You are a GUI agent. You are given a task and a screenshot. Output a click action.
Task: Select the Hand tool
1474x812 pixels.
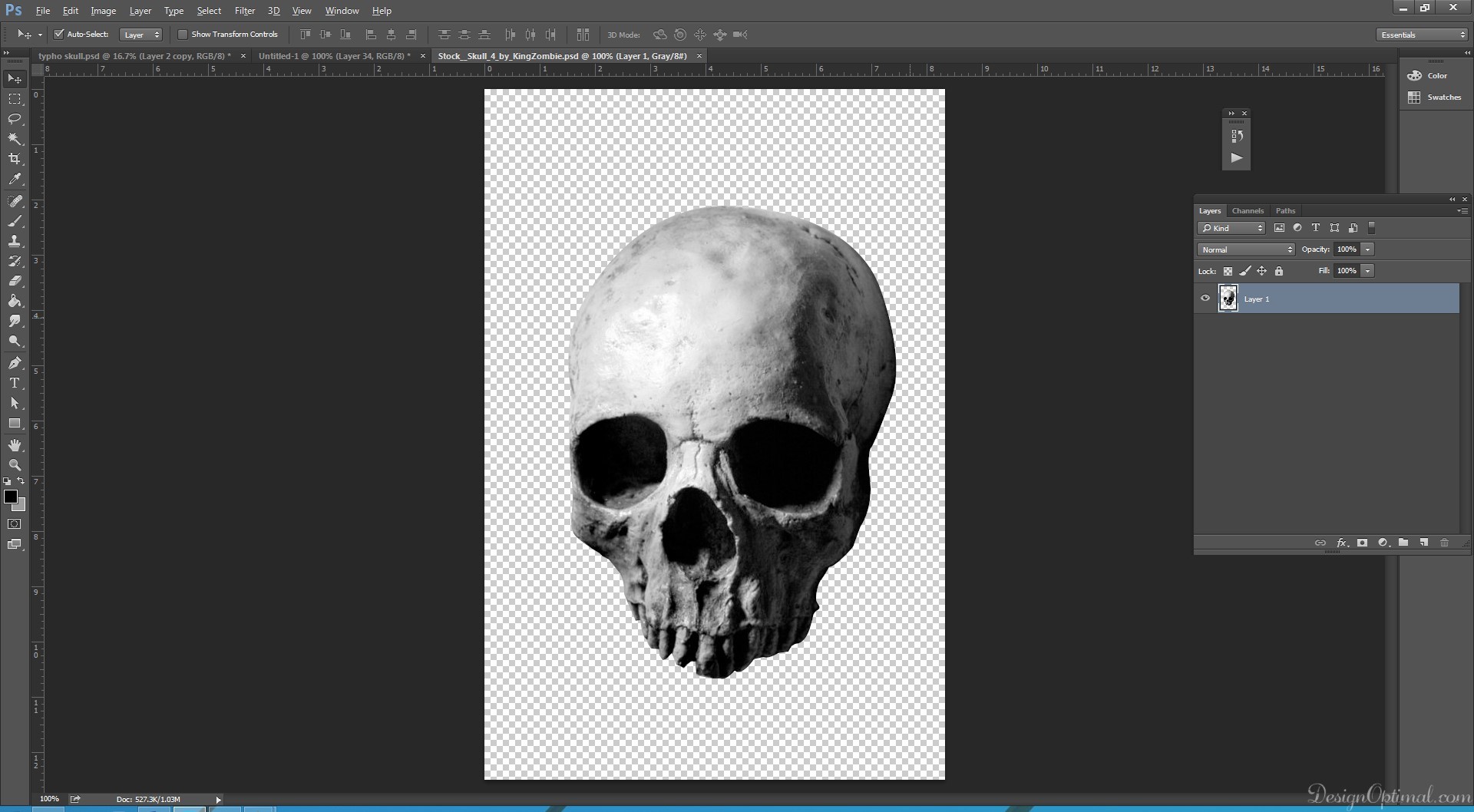15,445
